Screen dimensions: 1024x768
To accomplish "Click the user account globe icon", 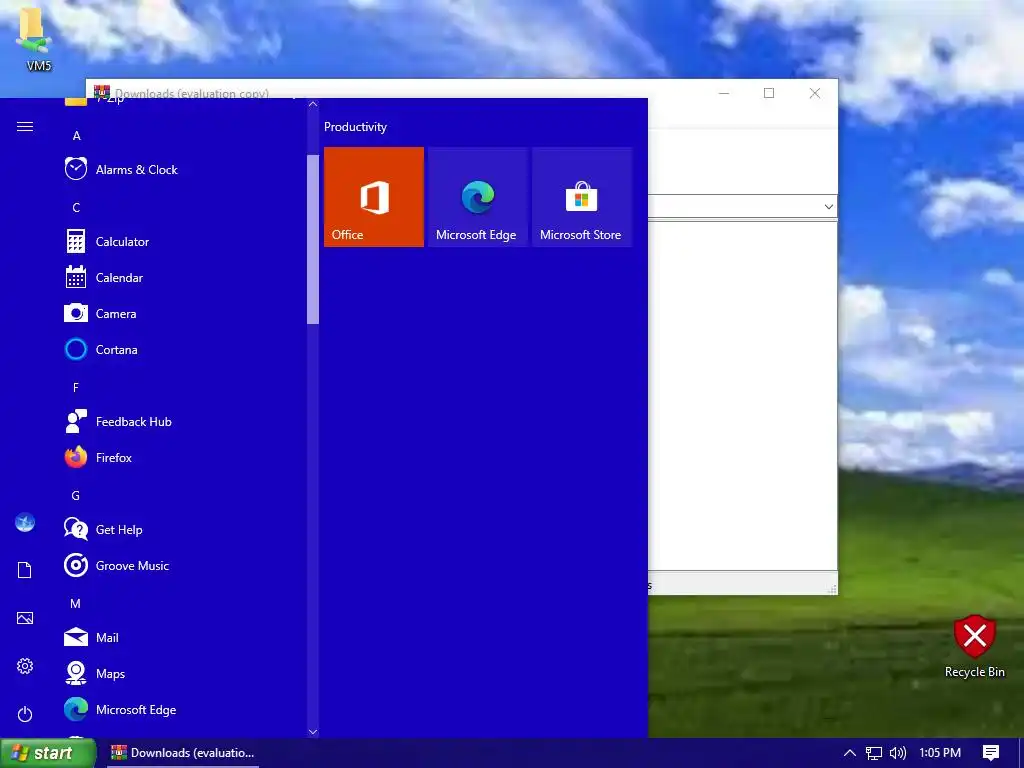I will click(25, 522).
